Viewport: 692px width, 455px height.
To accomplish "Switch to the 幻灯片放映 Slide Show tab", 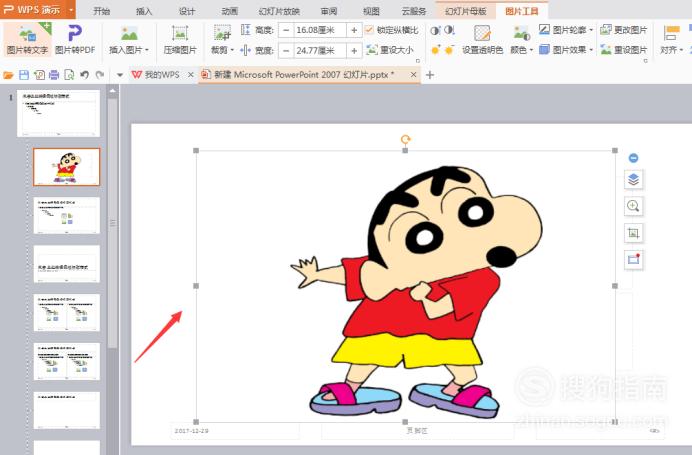I will pyautogui.click(x=279, y=11).
